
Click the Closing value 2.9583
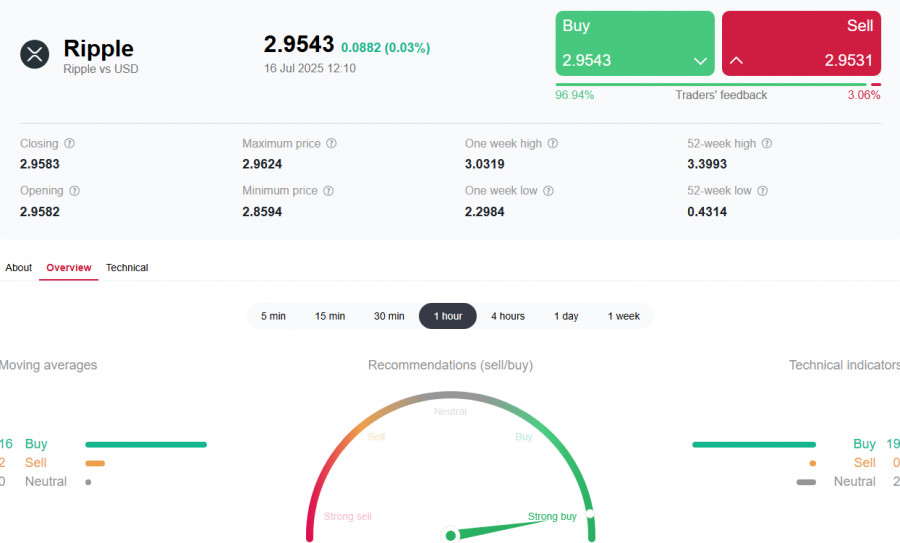40,164
